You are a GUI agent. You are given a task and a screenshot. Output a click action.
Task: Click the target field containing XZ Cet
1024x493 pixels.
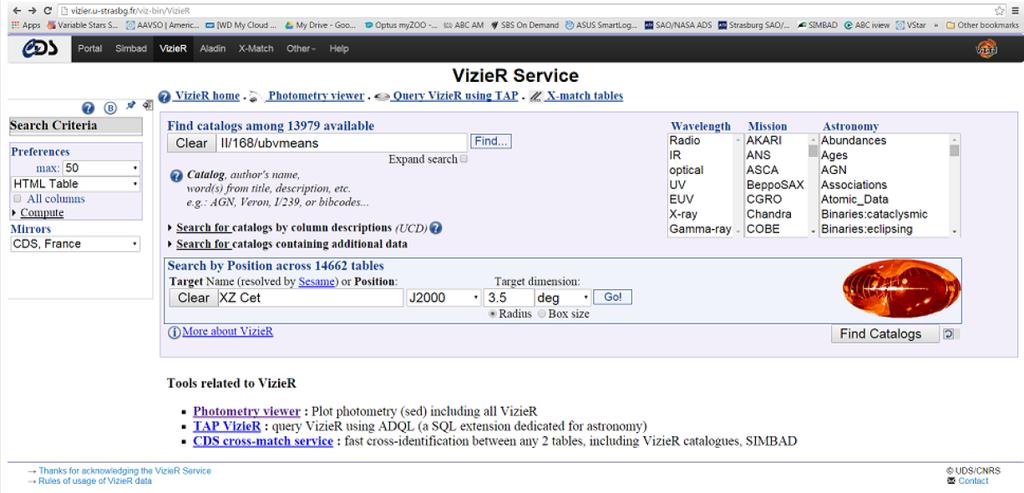(311, 298)
